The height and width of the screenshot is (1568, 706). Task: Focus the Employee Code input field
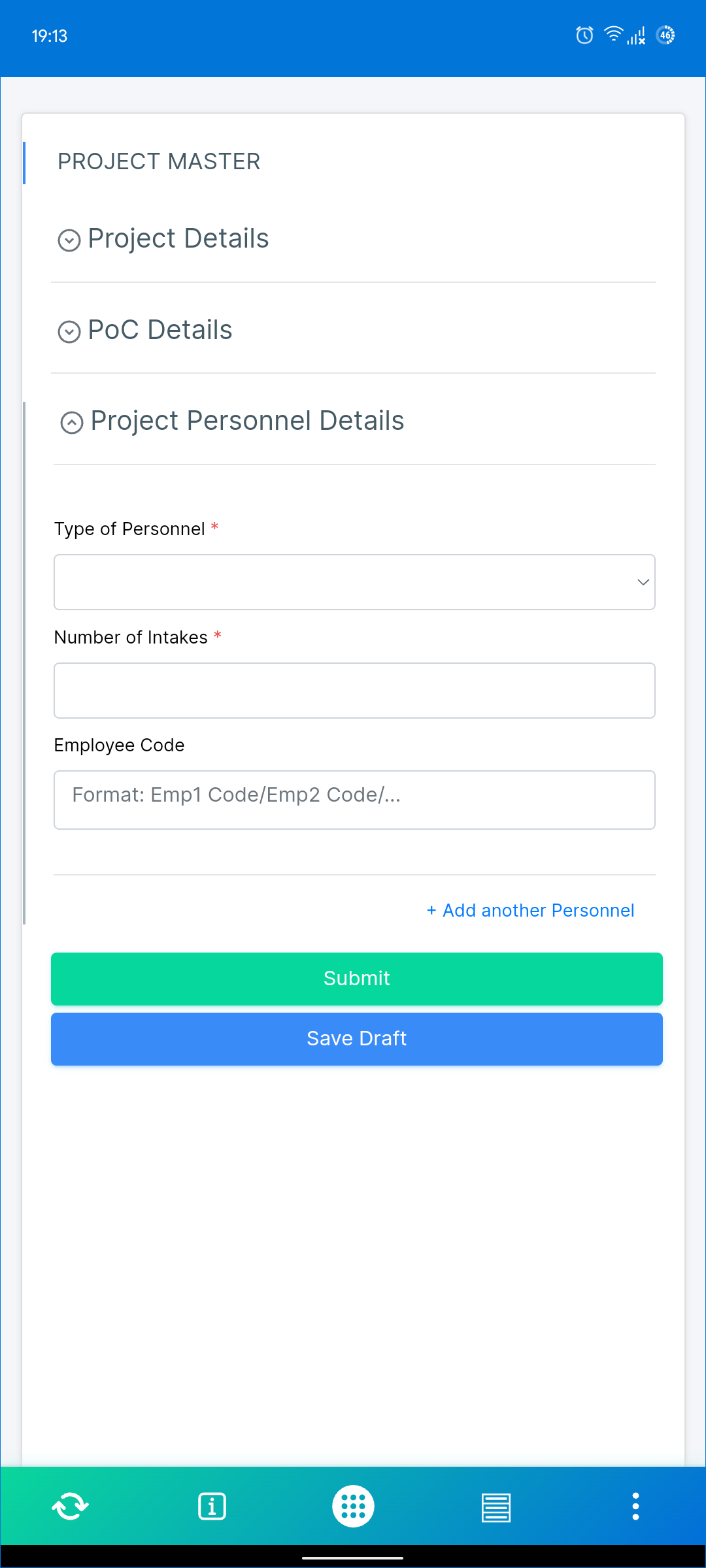click(354, 800)
